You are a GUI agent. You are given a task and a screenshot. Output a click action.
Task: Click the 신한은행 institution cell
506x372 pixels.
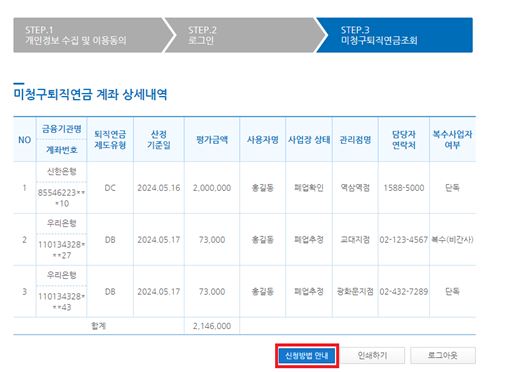pos(62,172)
